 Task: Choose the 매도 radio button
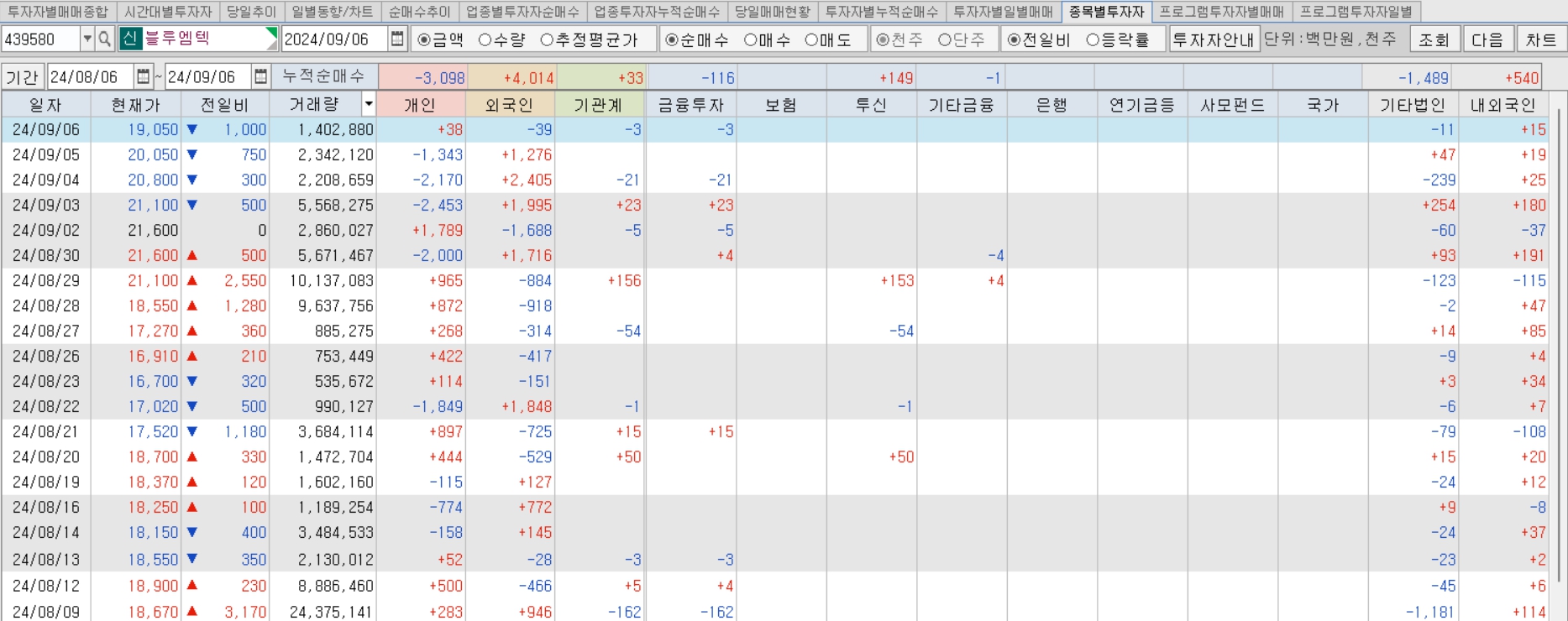(828, 40)
